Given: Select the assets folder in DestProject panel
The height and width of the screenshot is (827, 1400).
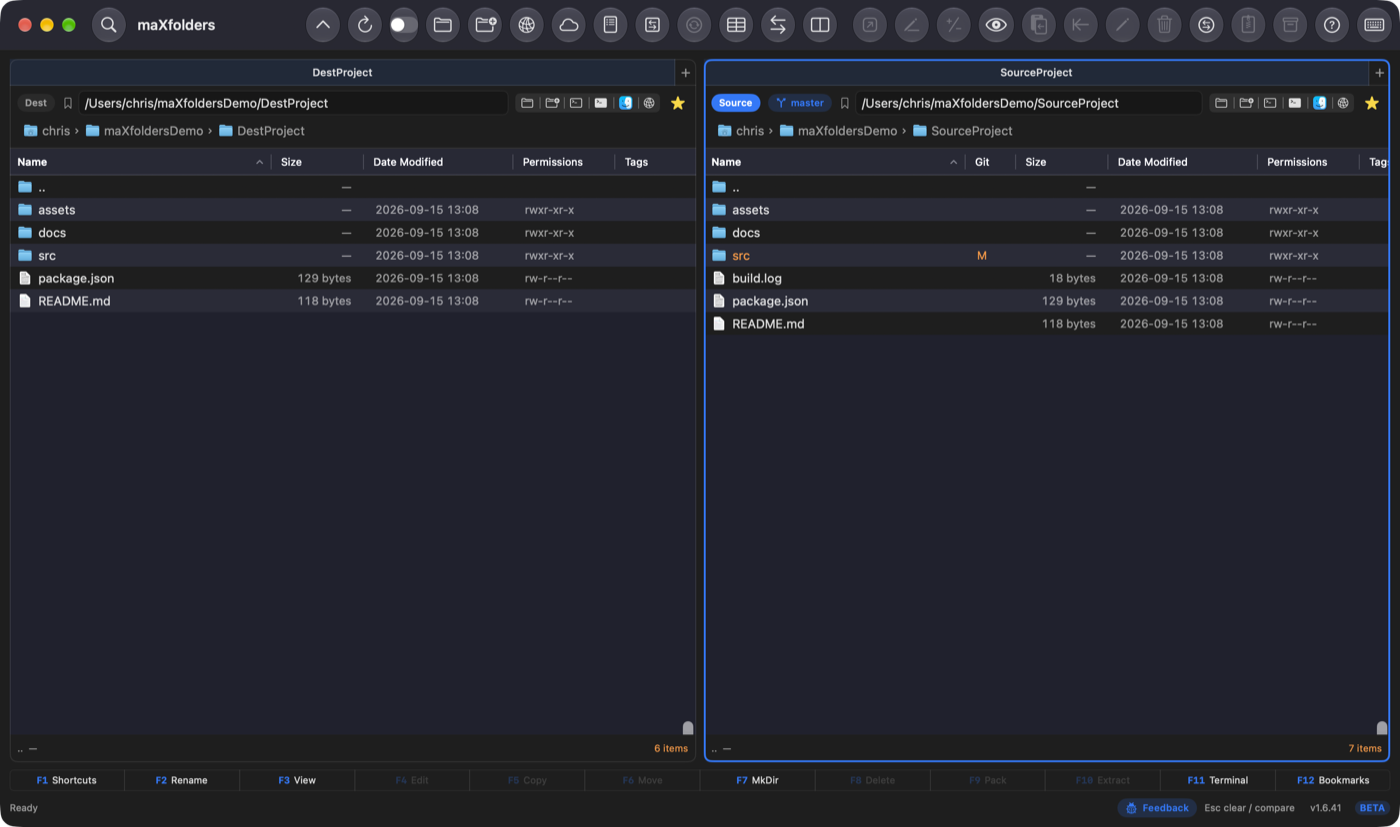Looking at the screenshot, I should pos(353,210).
